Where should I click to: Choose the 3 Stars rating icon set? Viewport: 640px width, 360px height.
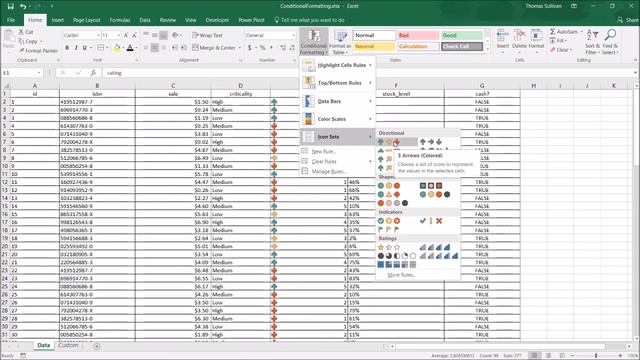389,247
